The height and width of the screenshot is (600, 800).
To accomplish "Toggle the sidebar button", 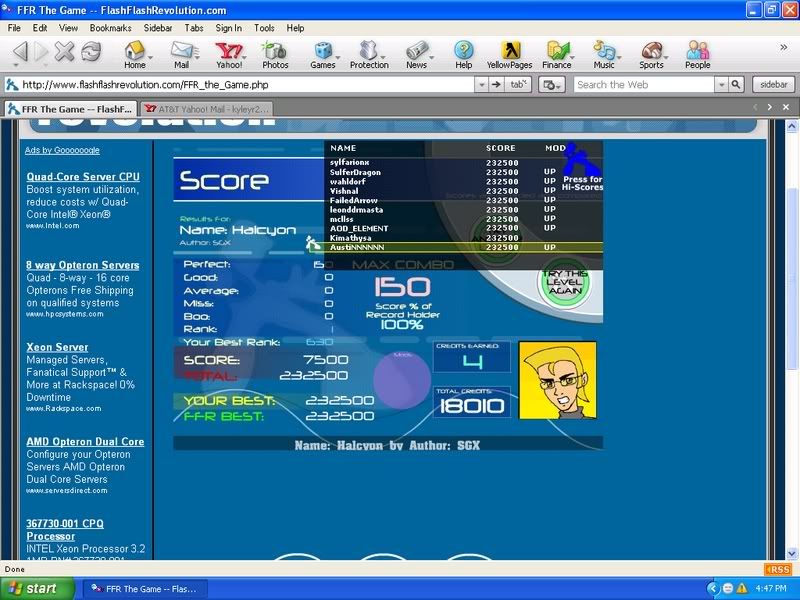I will [x=770, y=85].
